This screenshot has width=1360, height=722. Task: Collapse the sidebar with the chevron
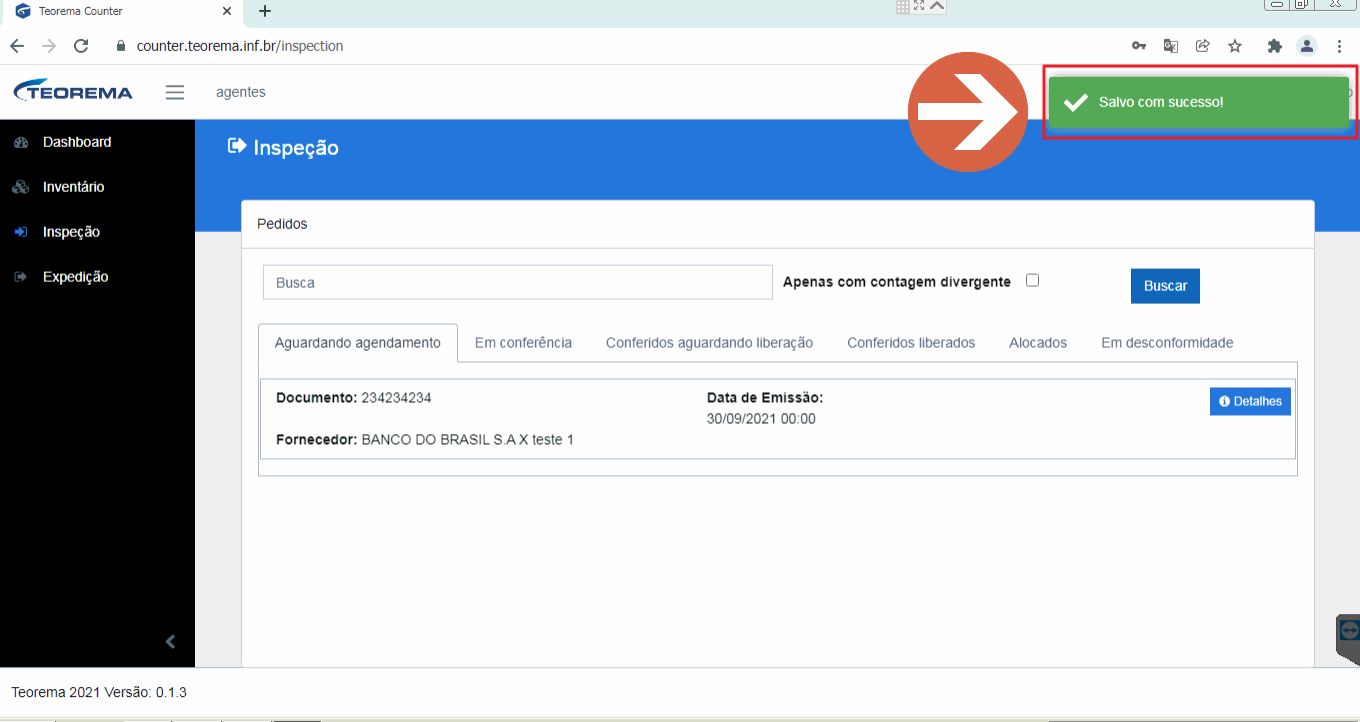pos(170,642)
